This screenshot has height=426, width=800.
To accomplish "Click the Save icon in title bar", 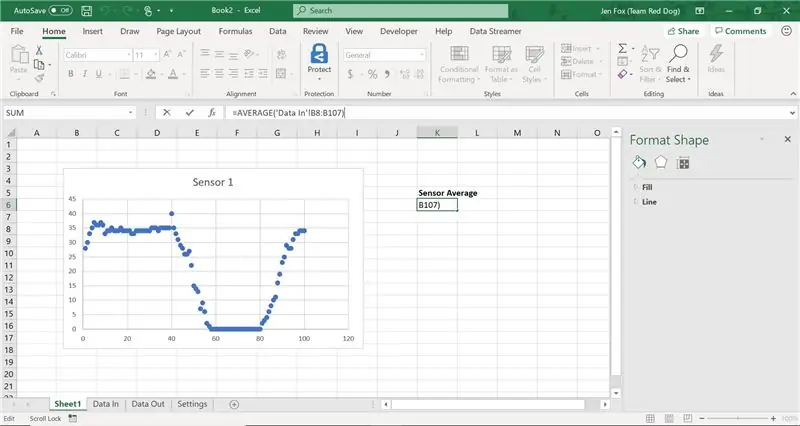I will click(x=86, y=10).
